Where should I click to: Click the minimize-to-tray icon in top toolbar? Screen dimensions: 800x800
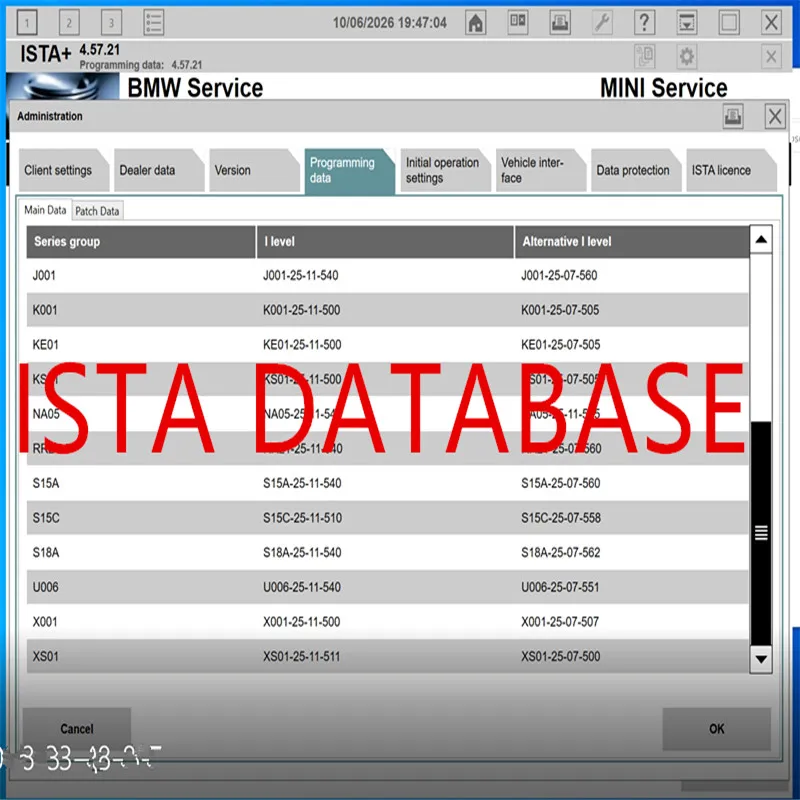pyautogui.click(x=687, y=22)
